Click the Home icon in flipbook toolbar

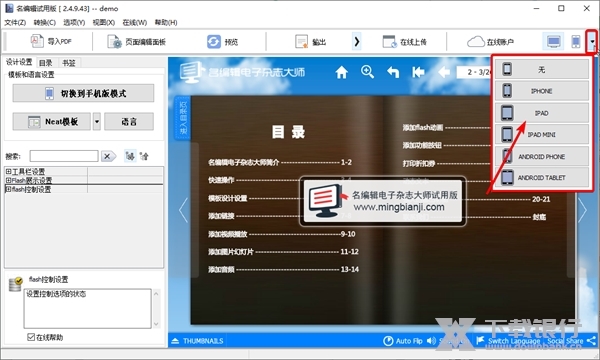341,72
